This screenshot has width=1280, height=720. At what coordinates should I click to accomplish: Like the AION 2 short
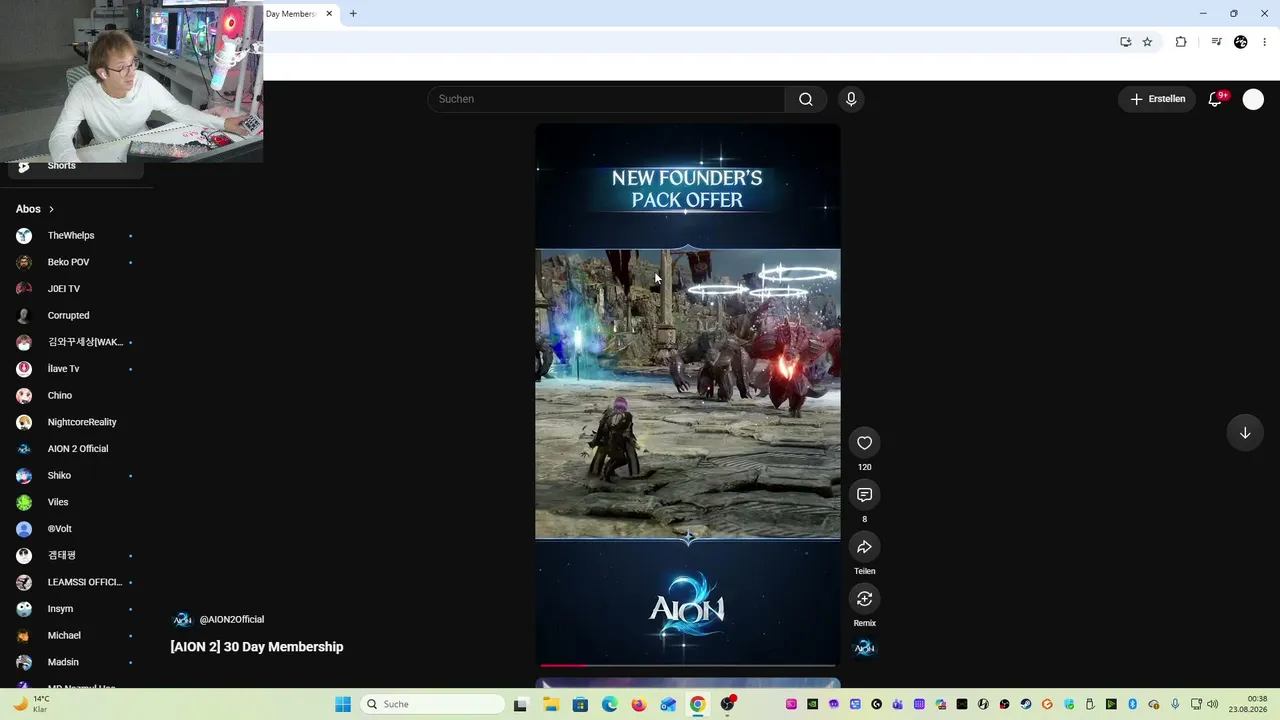click(x=864, y=443)
